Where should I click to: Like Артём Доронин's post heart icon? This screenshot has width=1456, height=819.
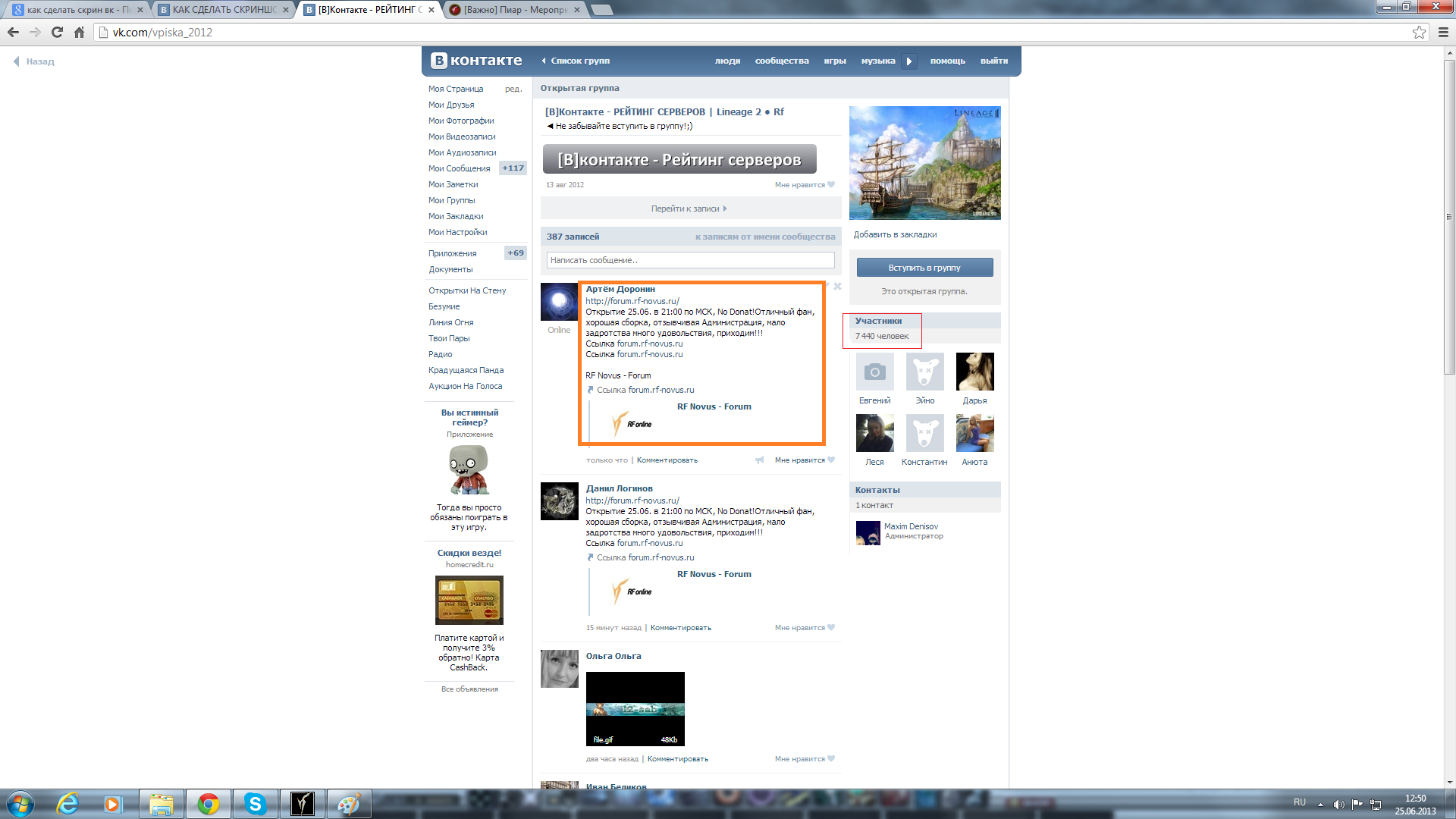pos(831,460)
